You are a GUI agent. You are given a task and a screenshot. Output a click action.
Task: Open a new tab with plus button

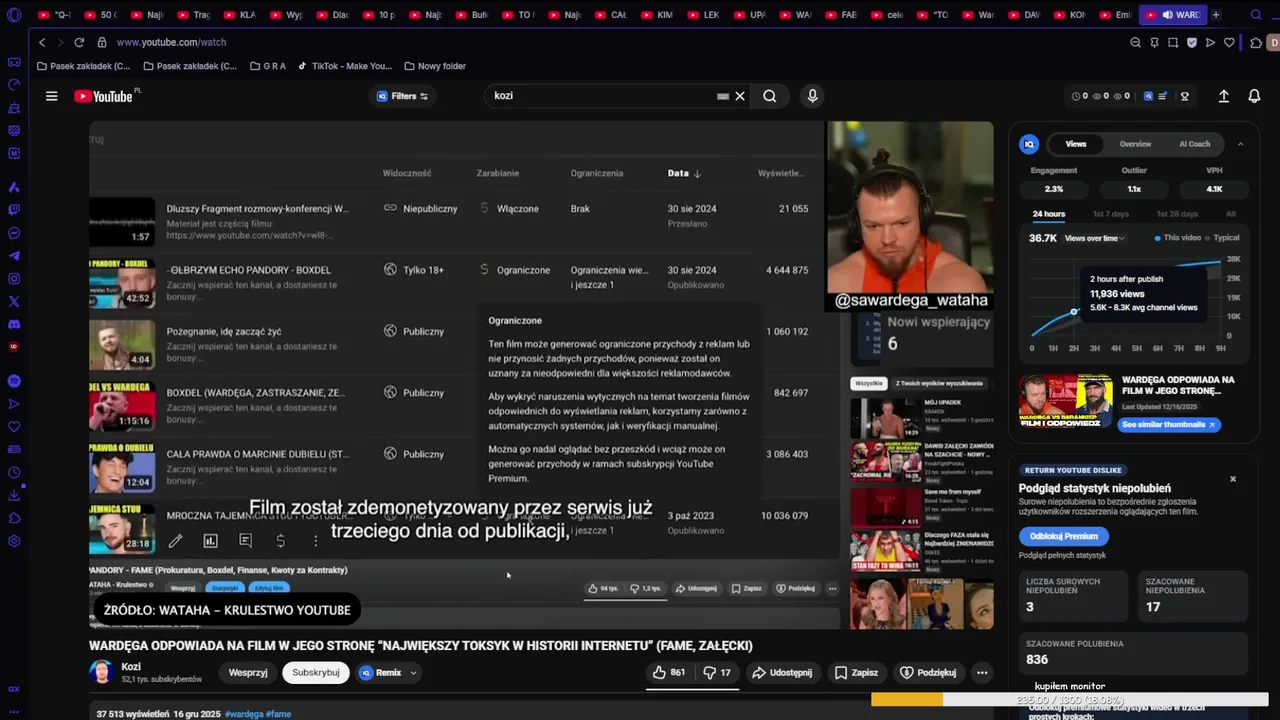tap(1216, 15)
